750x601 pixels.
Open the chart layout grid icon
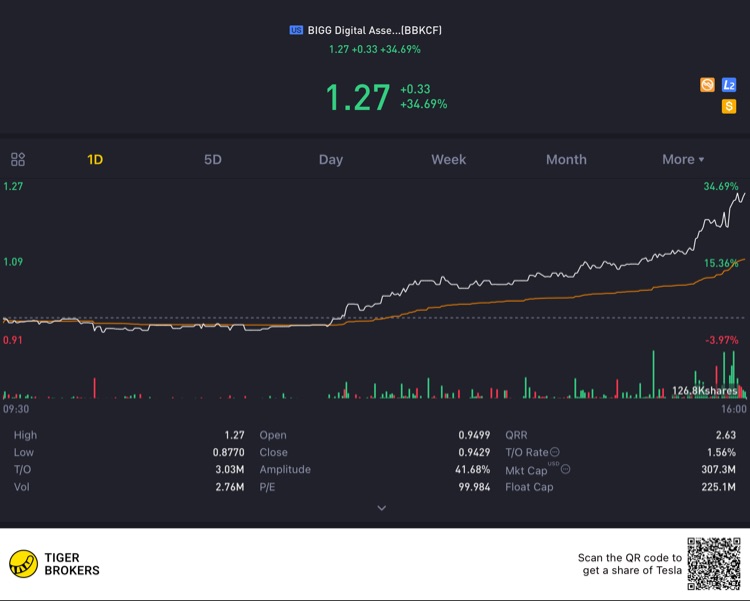(x=18, y=159)
